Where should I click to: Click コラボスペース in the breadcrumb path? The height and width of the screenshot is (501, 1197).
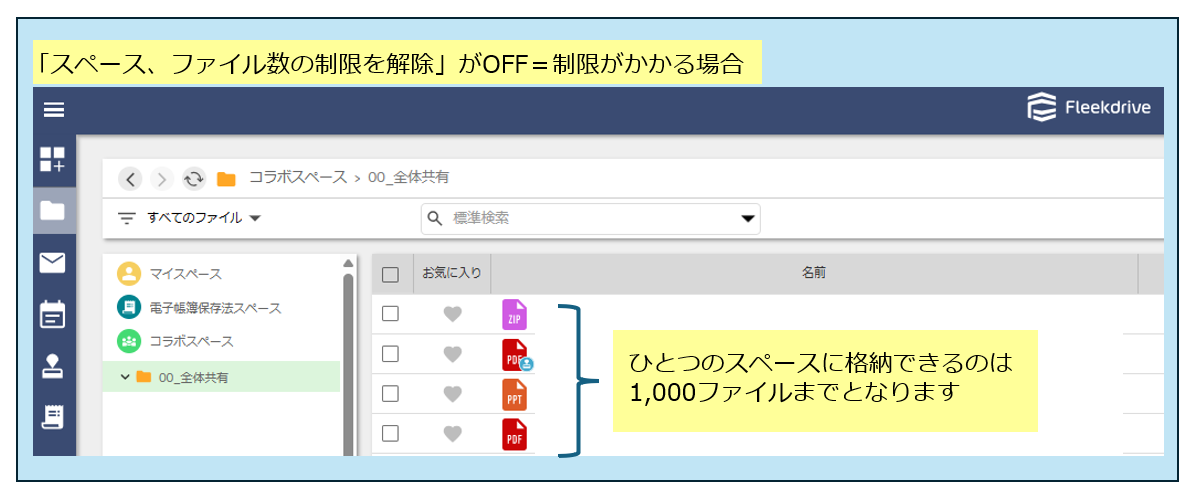pyautogui.click(x=298, y=178)
